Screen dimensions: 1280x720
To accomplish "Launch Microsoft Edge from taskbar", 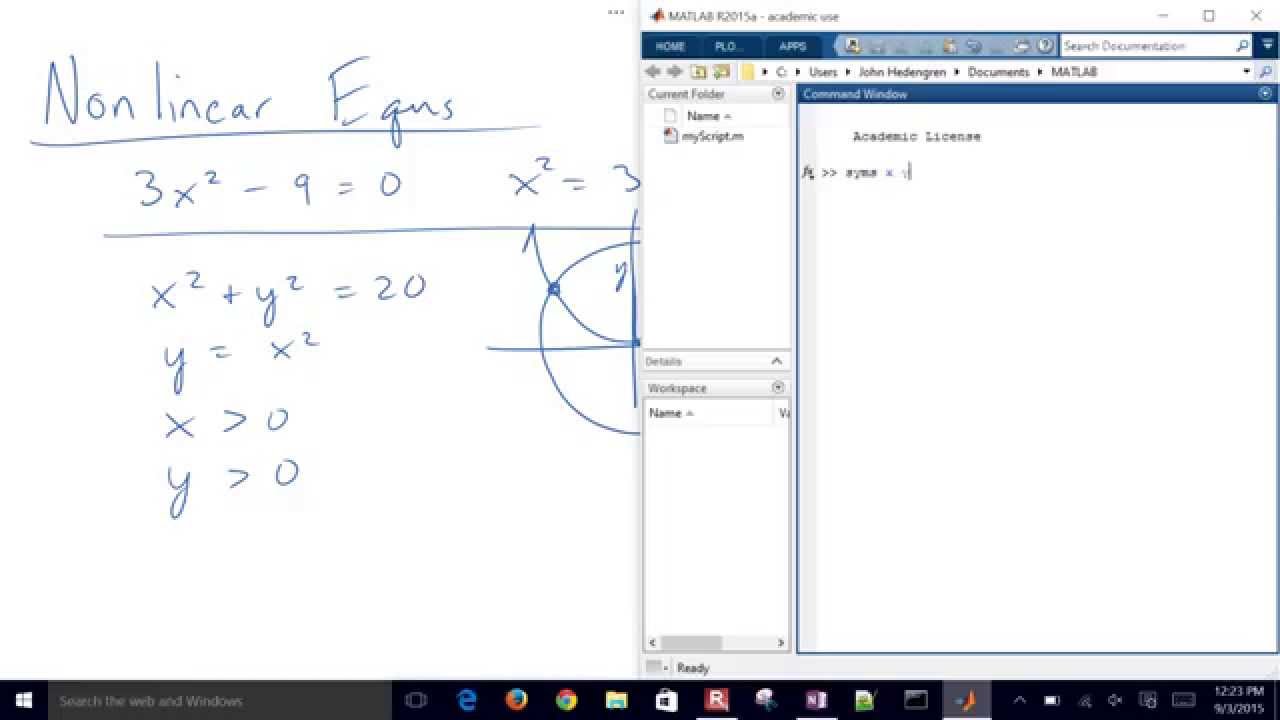I will 466,700.
